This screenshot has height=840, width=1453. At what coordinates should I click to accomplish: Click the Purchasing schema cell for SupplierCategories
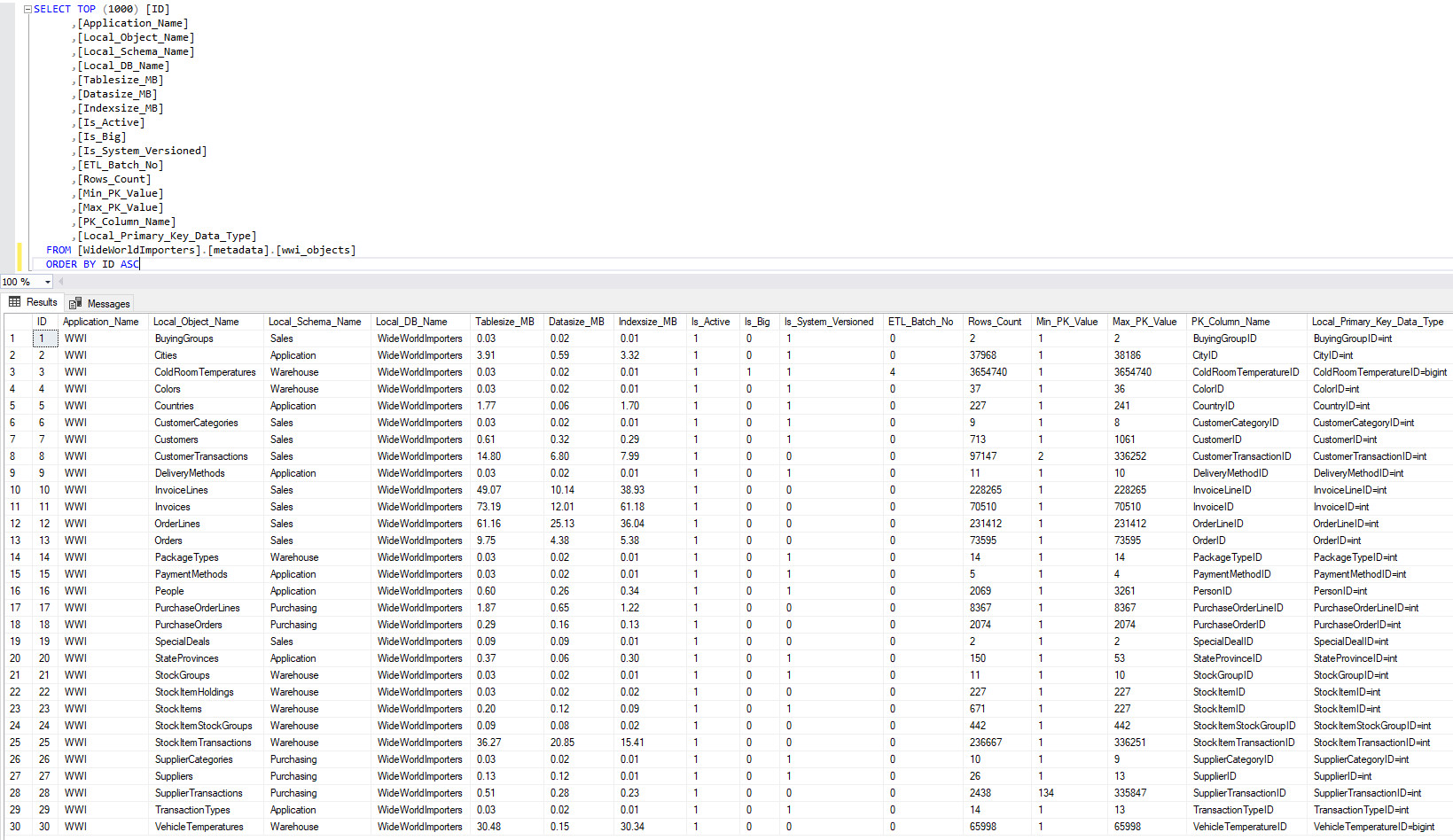[x=317, y=759]
